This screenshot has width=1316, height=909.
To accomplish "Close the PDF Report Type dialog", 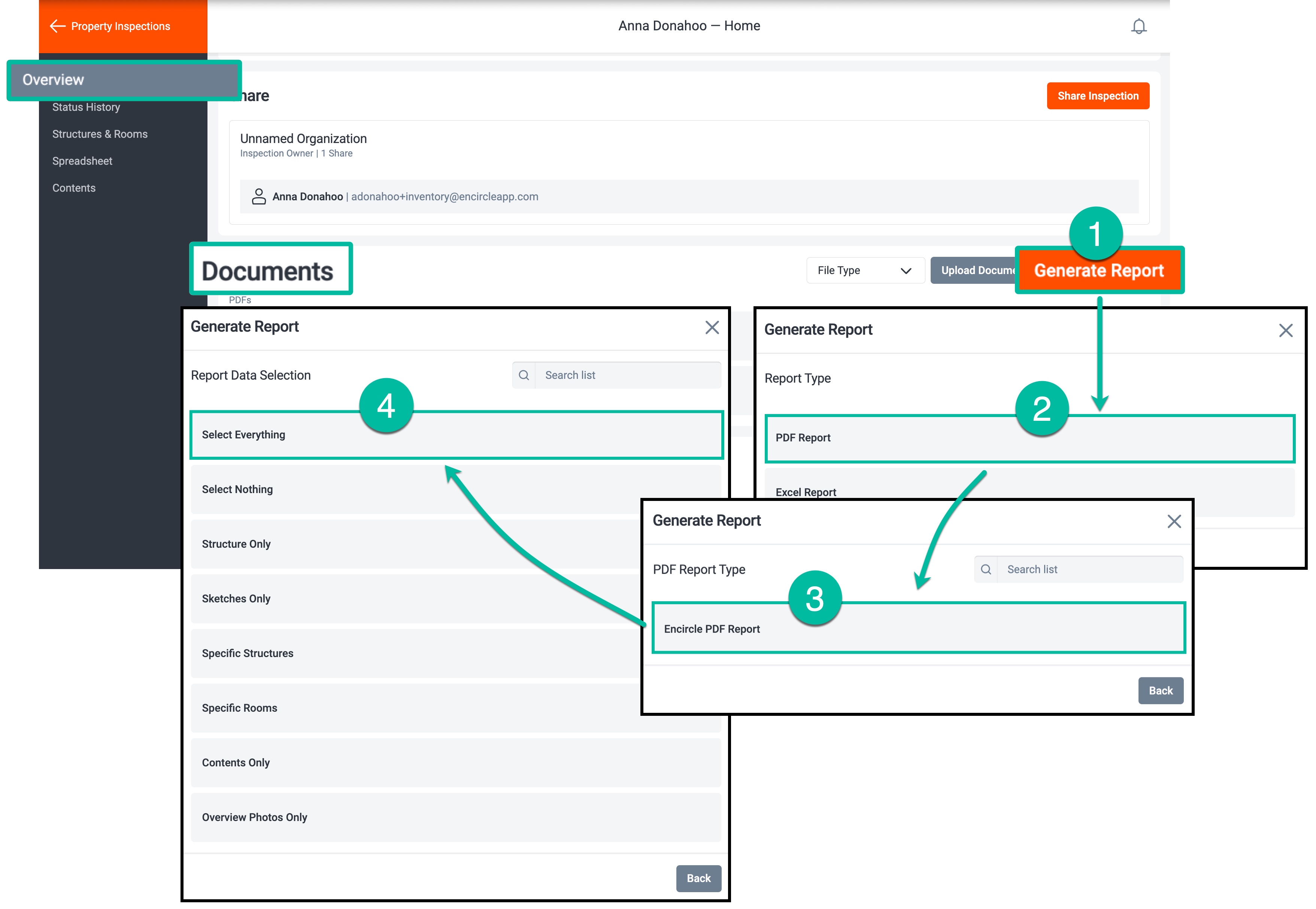I will pyautogui.click(x=1174, y=522).
